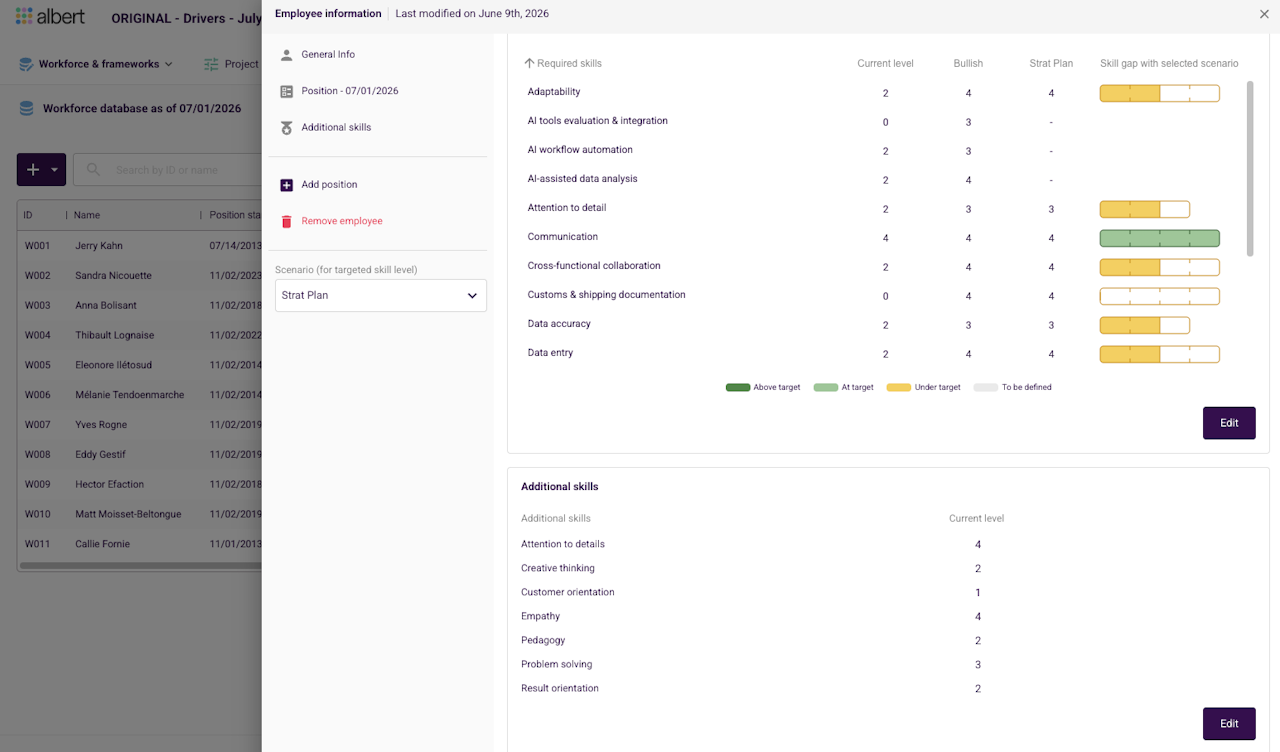Image resolution: width=1280 pixels, height=752 pixels.
Task: Click the Workforce database stack icon
Action: pyautogui.click(x=26, y=108)
